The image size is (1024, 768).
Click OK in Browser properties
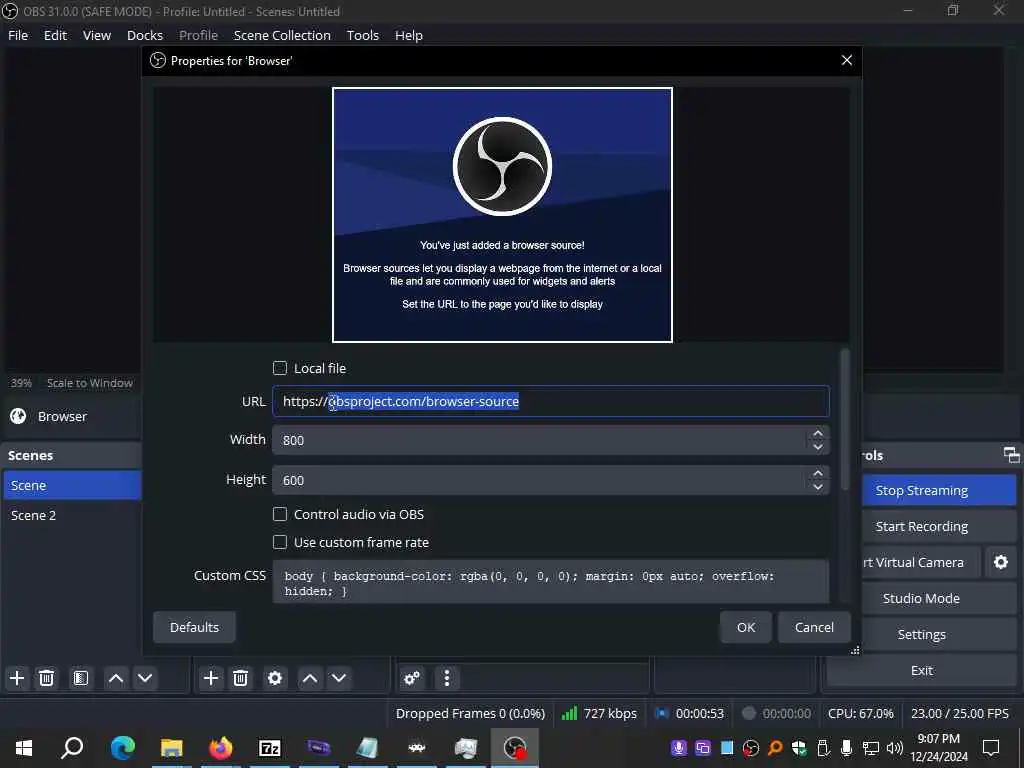[x=746, y=627]
